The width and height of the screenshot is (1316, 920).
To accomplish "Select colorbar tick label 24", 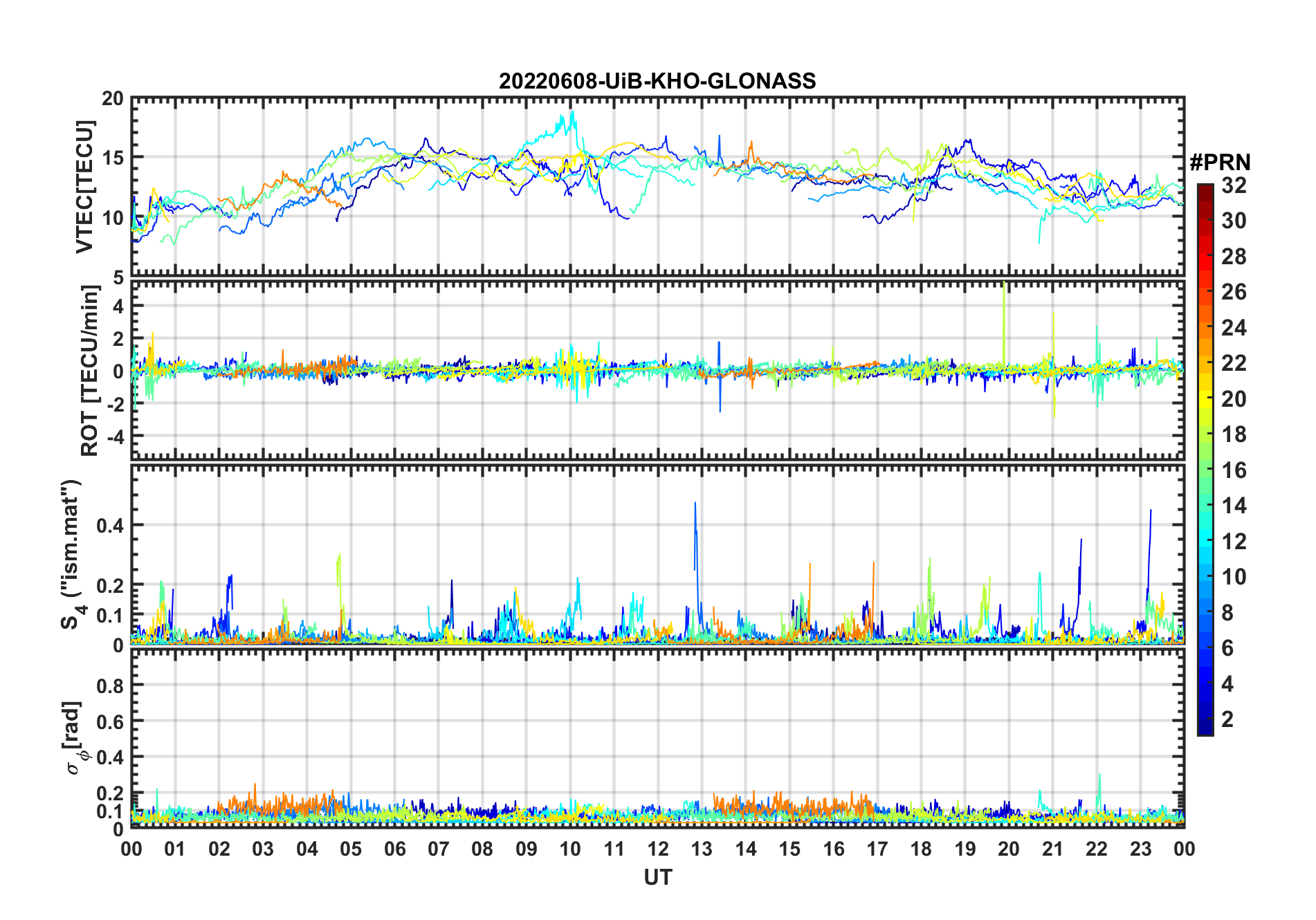I will [x=1234, y=327].
